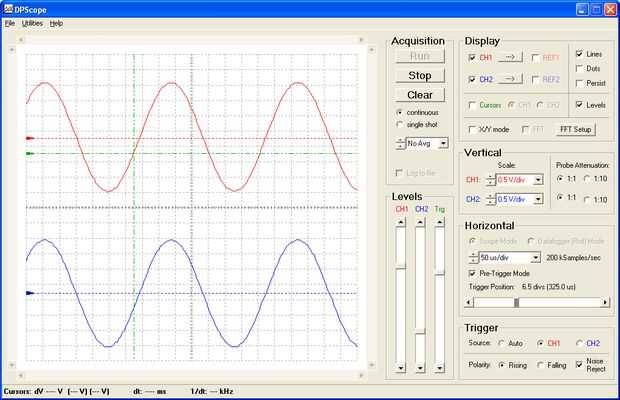Open the Help menu
The image size is (620, 400).
[56, 23]
